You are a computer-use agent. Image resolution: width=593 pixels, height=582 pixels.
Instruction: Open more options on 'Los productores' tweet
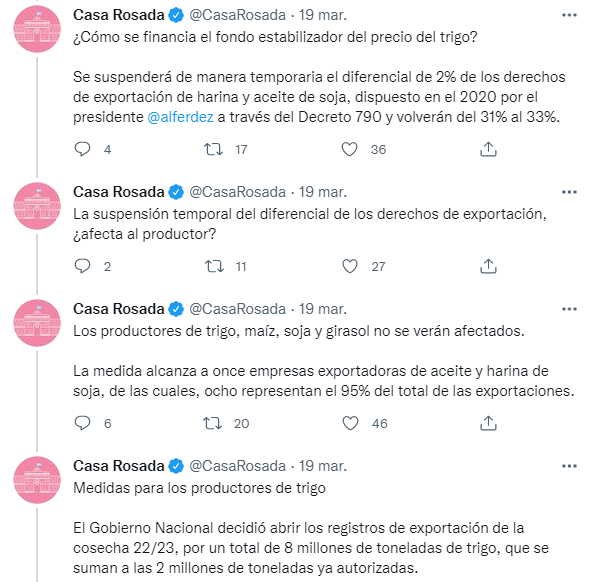click(x=569, y=309)
